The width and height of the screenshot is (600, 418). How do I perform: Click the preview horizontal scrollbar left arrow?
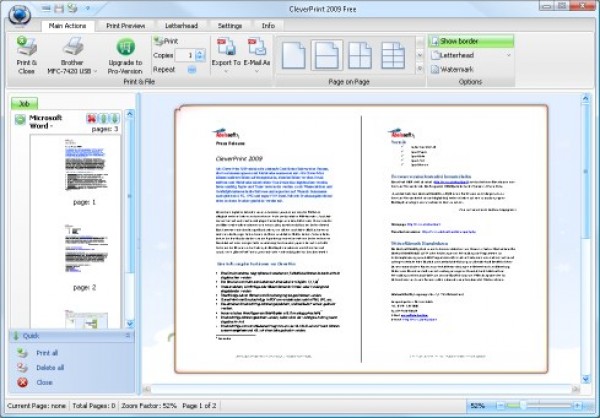coord(147,389)
